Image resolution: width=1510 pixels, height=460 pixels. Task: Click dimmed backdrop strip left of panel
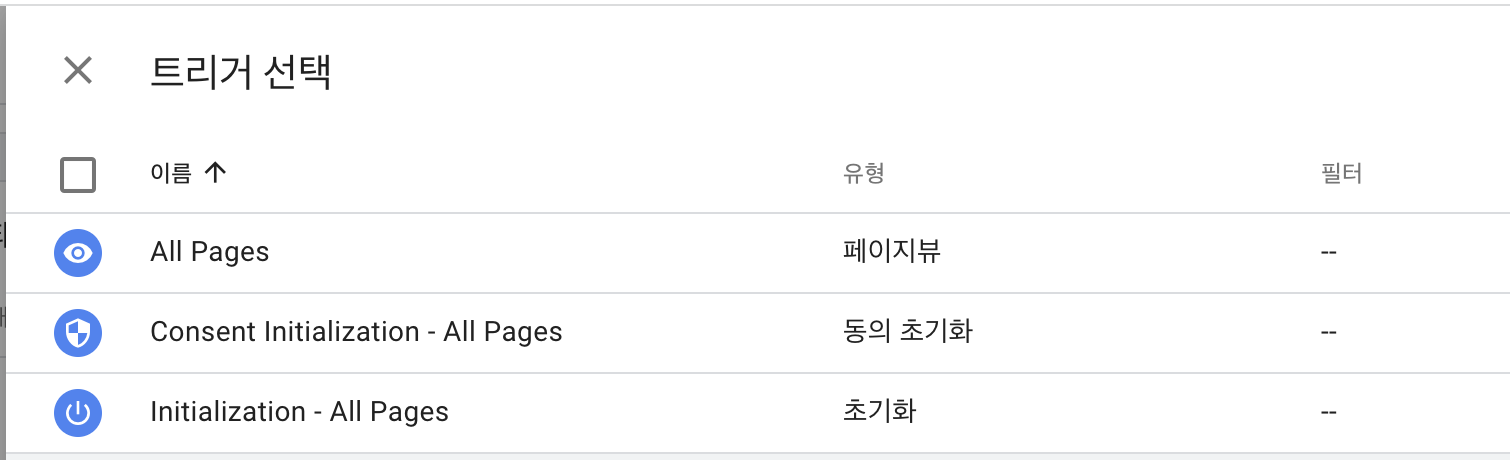(x=3, y=230)
